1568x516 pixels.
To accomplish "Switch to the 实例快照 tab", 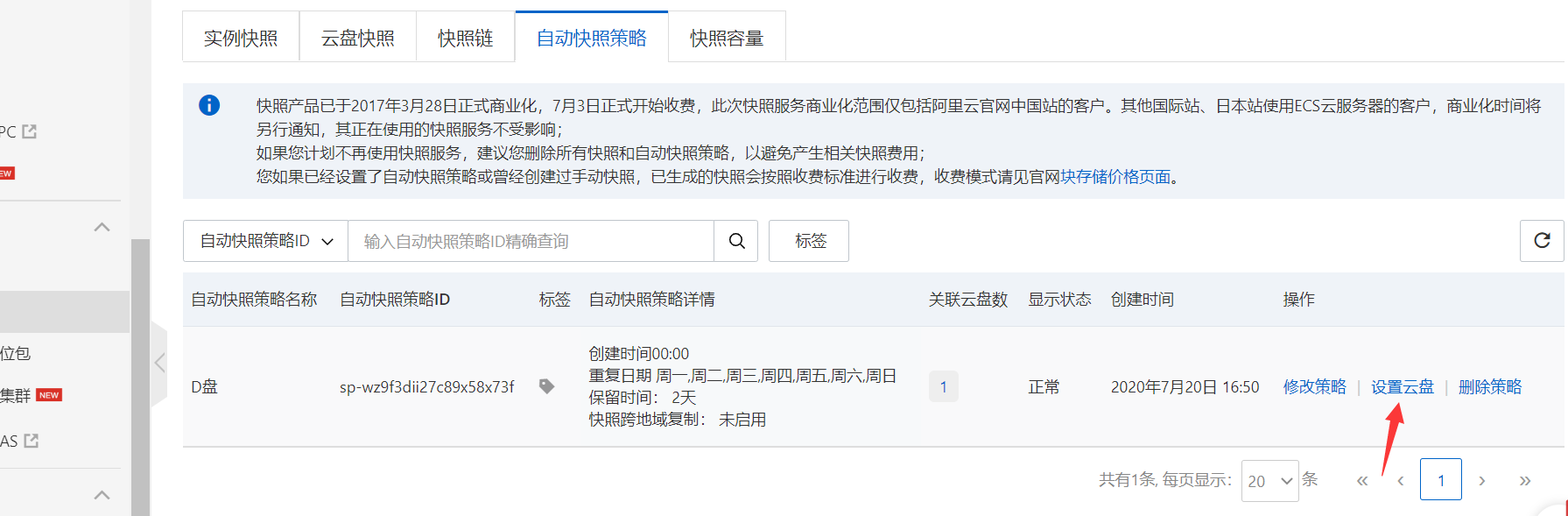I will [x=241, y=39].
